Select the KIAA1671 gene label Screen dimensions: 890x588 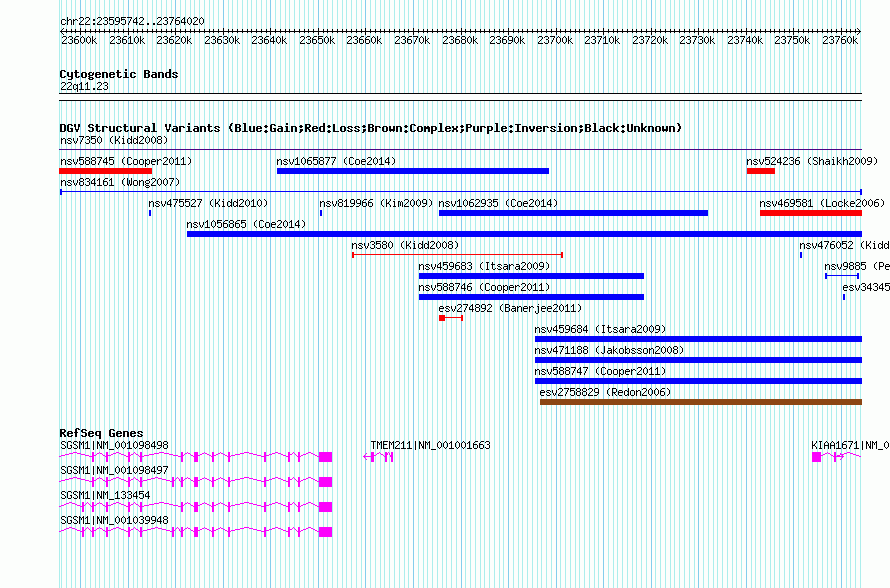(850, 446)
